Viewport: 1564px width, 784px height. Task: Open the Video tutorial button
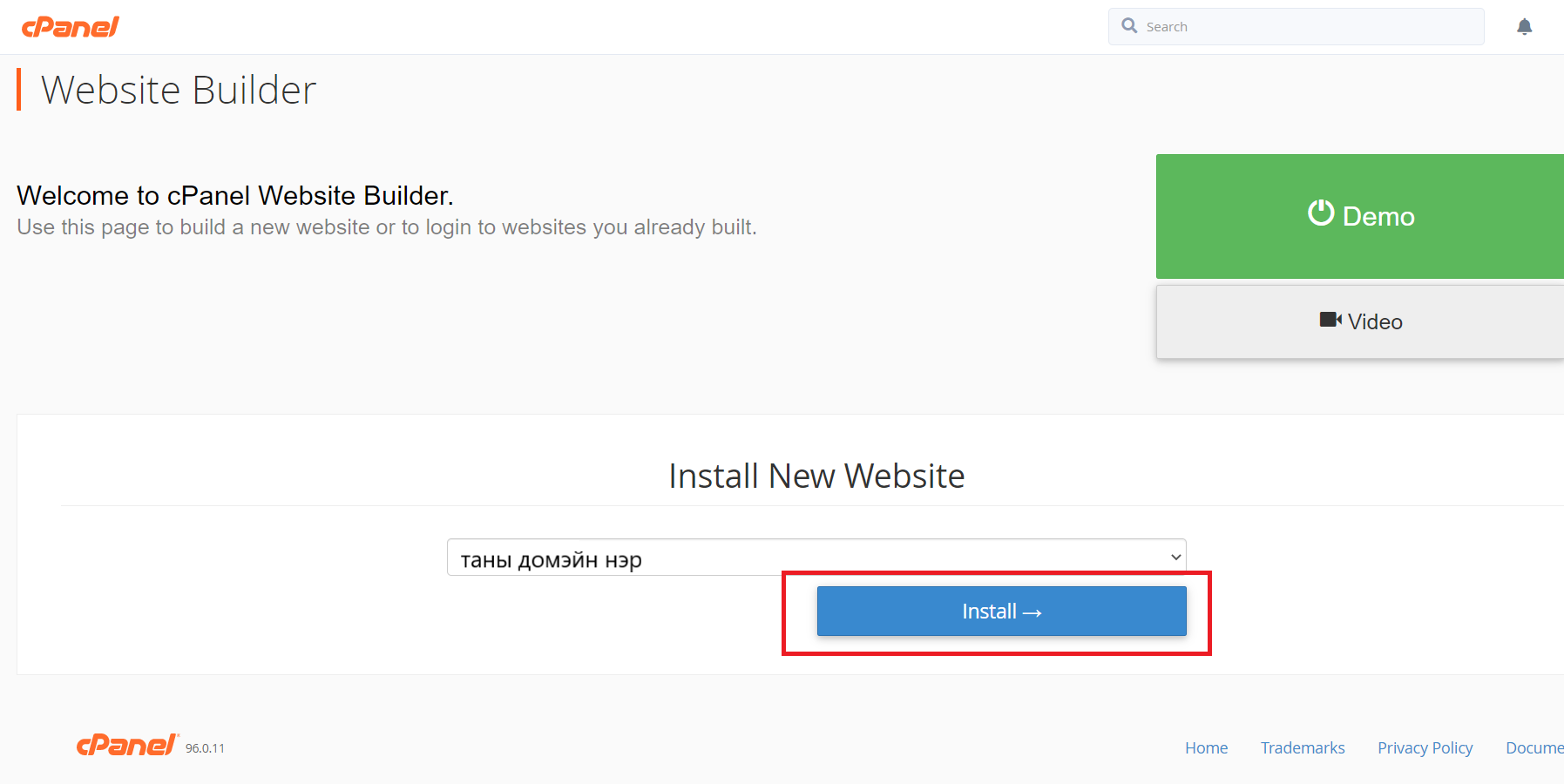pyautogui.click(x=1360, y=321)
